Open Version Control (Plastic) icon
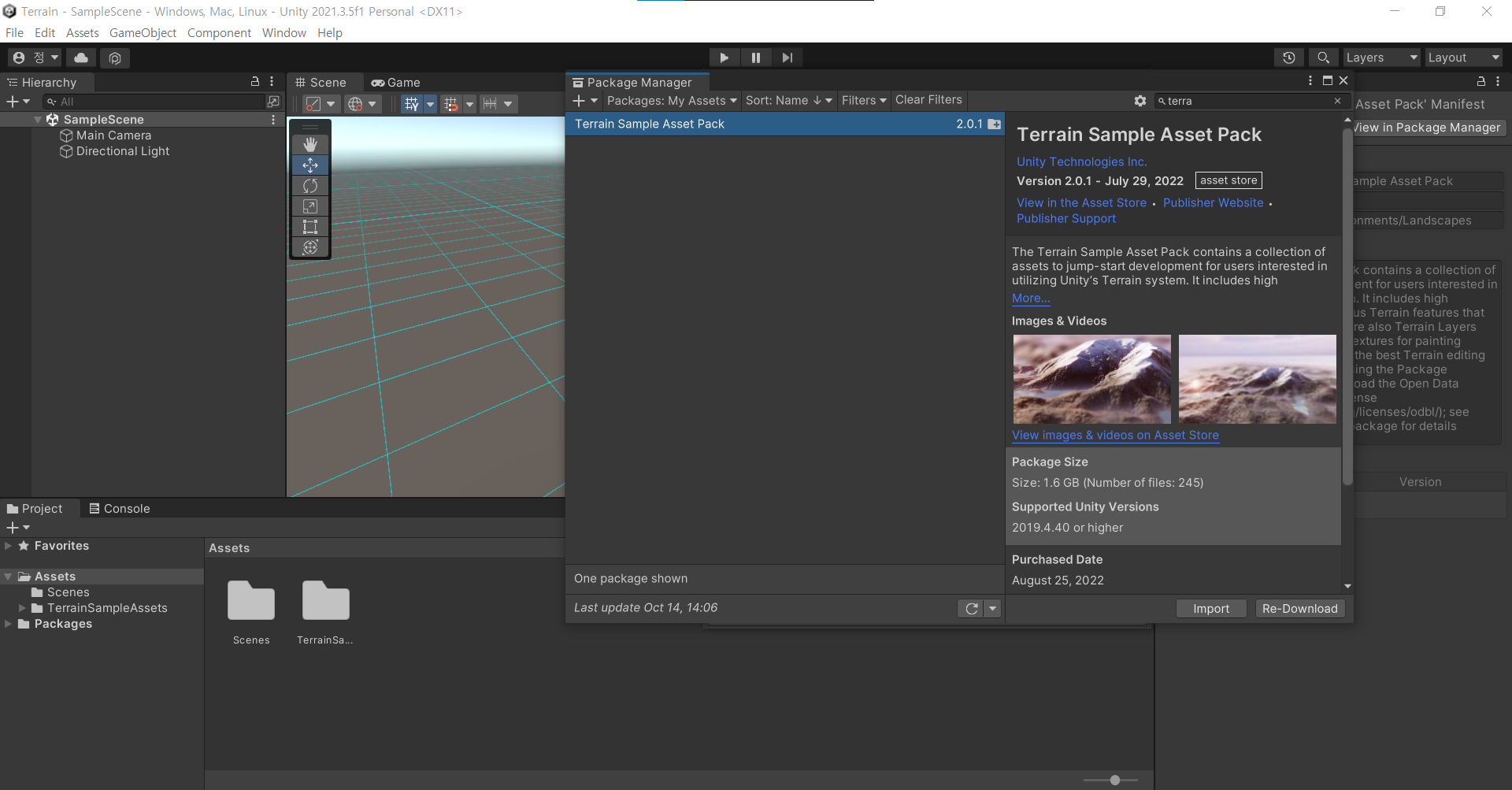 (115, 57)
